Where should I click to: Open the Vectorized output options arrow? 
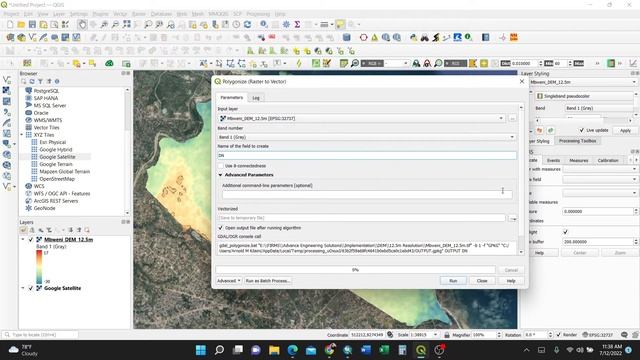pyautogui.click(x=513, y=219)
